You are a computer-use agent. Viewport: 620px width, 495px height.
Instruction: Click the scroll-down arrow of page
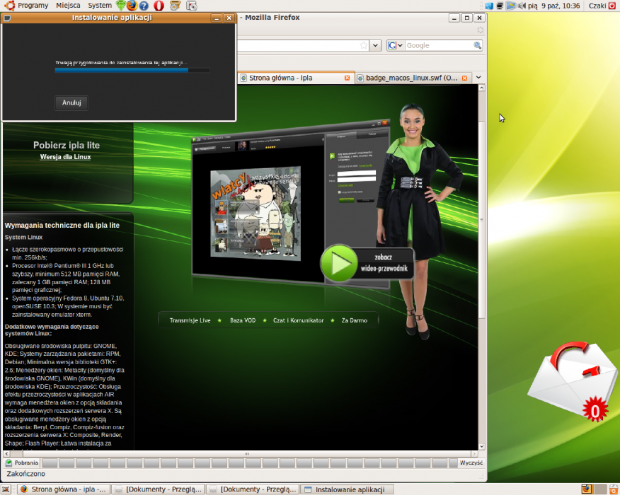pyautogui.click(x=482, y=446)
